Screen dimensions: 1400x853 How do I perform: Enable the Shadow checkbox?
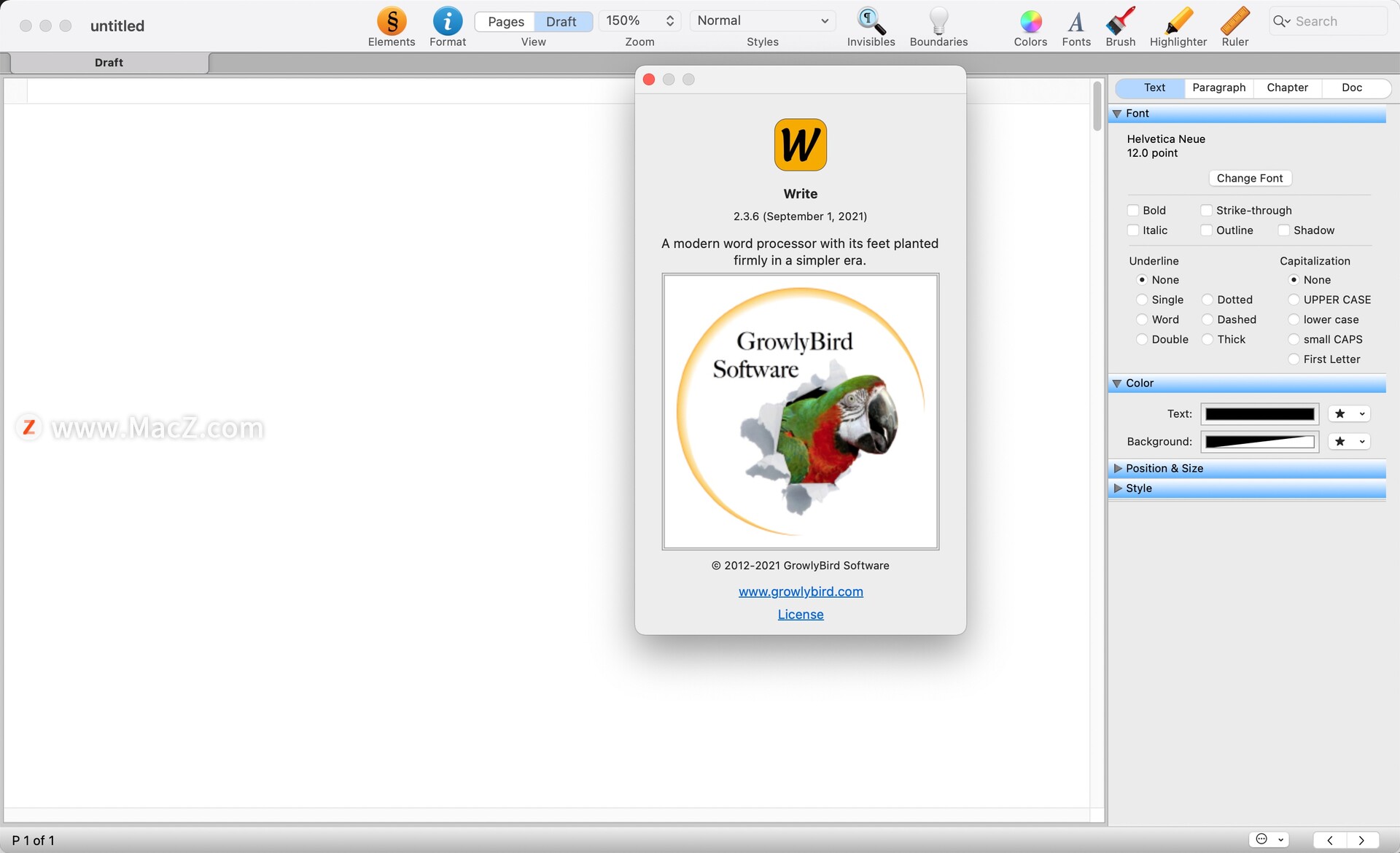click(x=1284, y=230)
